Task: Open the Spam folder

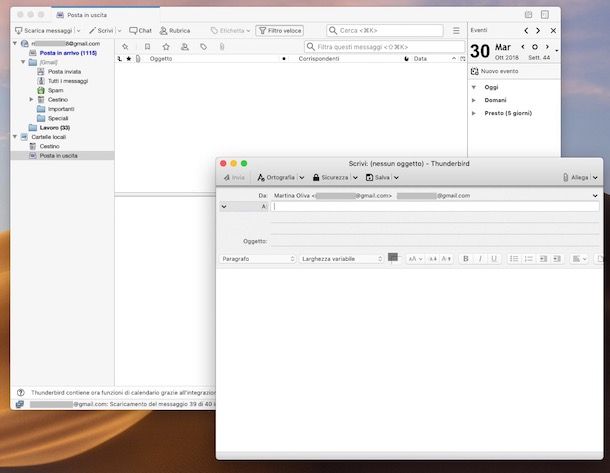Action: tap(55, 90)
